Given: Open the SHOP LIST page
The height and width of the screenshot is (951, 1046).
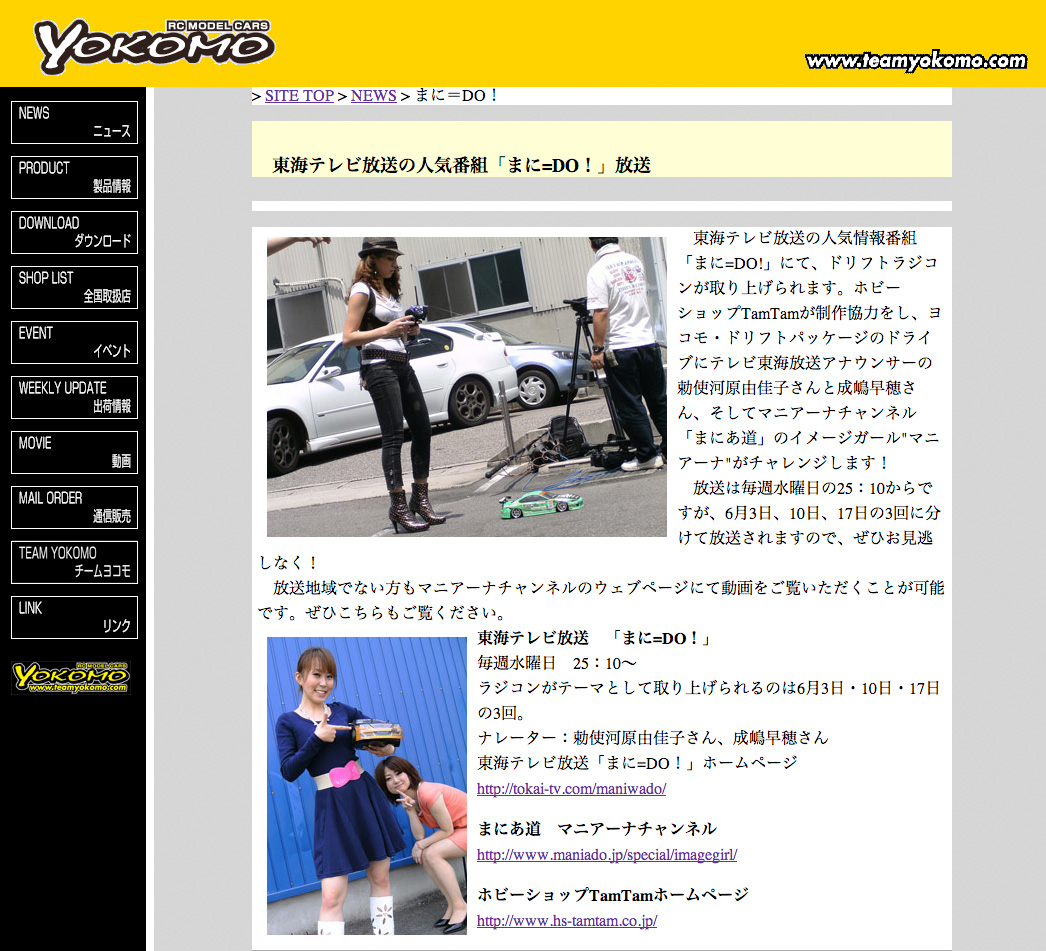Looking at the screenshot, I should pyautogui.click(x=74, y=287).
